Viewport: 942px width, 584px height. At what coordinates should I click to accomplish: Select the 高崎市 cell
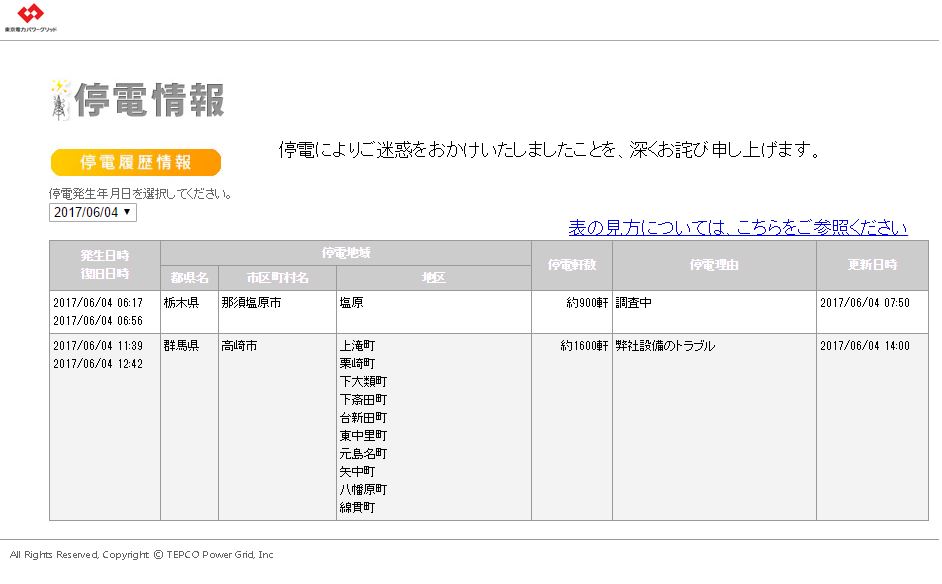239,346
